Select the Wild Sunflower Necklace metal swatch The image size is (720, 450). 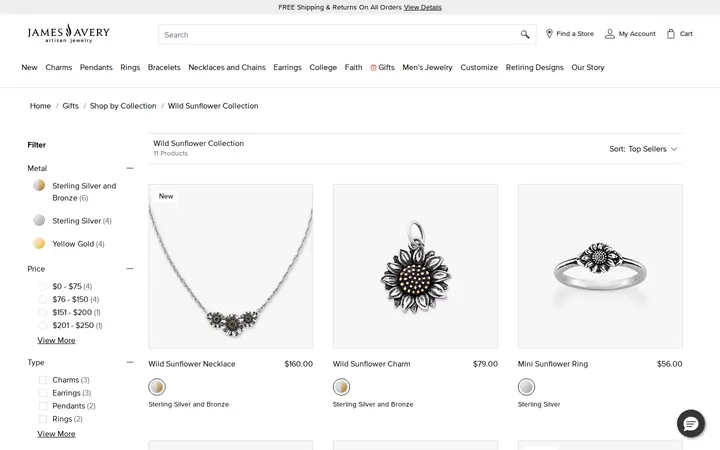157,387
